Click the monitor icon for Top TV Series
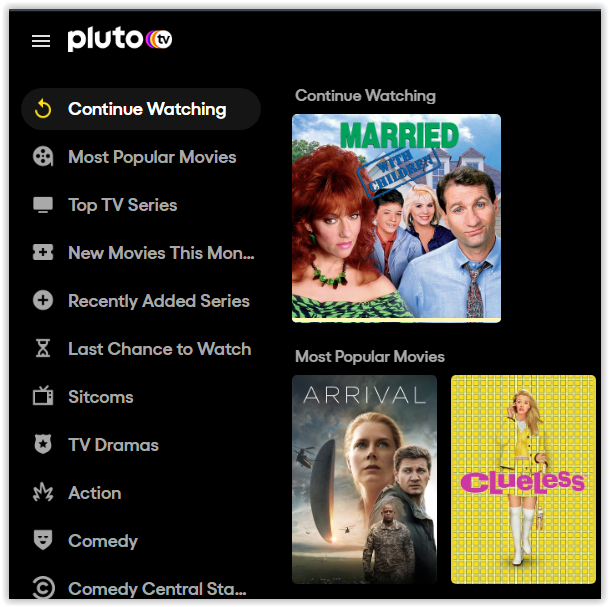This screenshot has width=609, height=607. [43, 205]
